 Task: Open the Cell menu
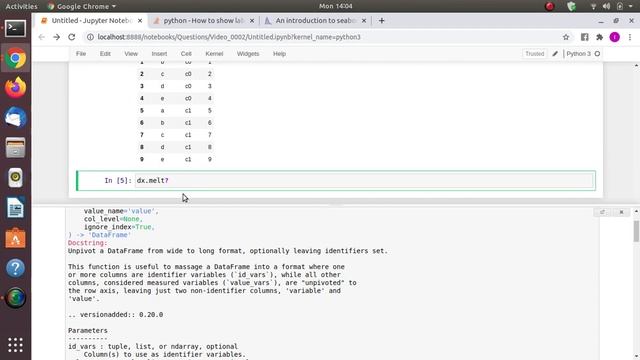[186, 54]
